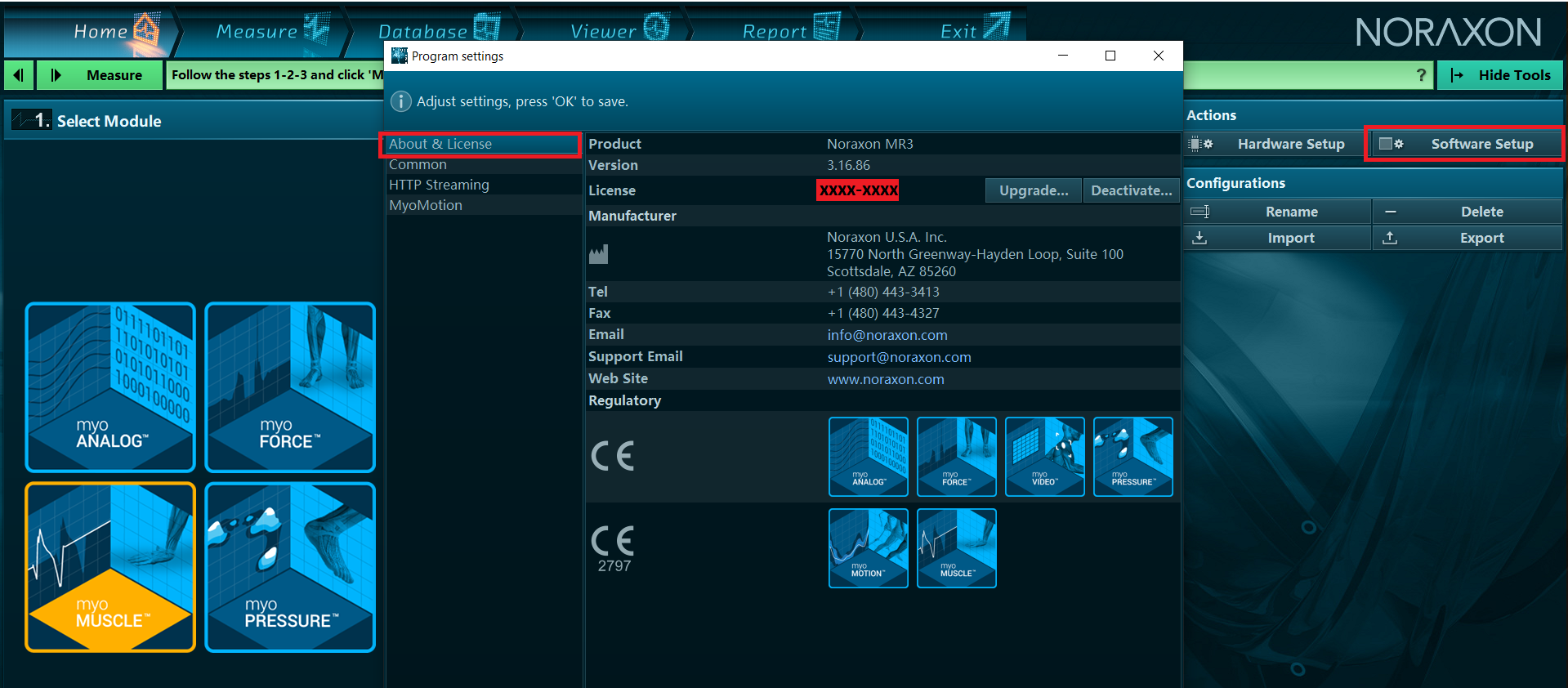Click the myoVIDEO icon in Regulatory section
1568x688 pixels.
coord(1045,457)
